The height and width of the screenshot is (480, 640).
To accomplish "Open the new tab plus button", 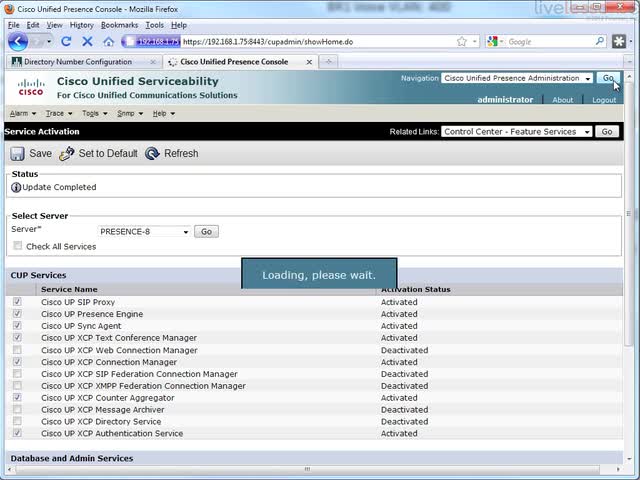I will pos(328,62).
